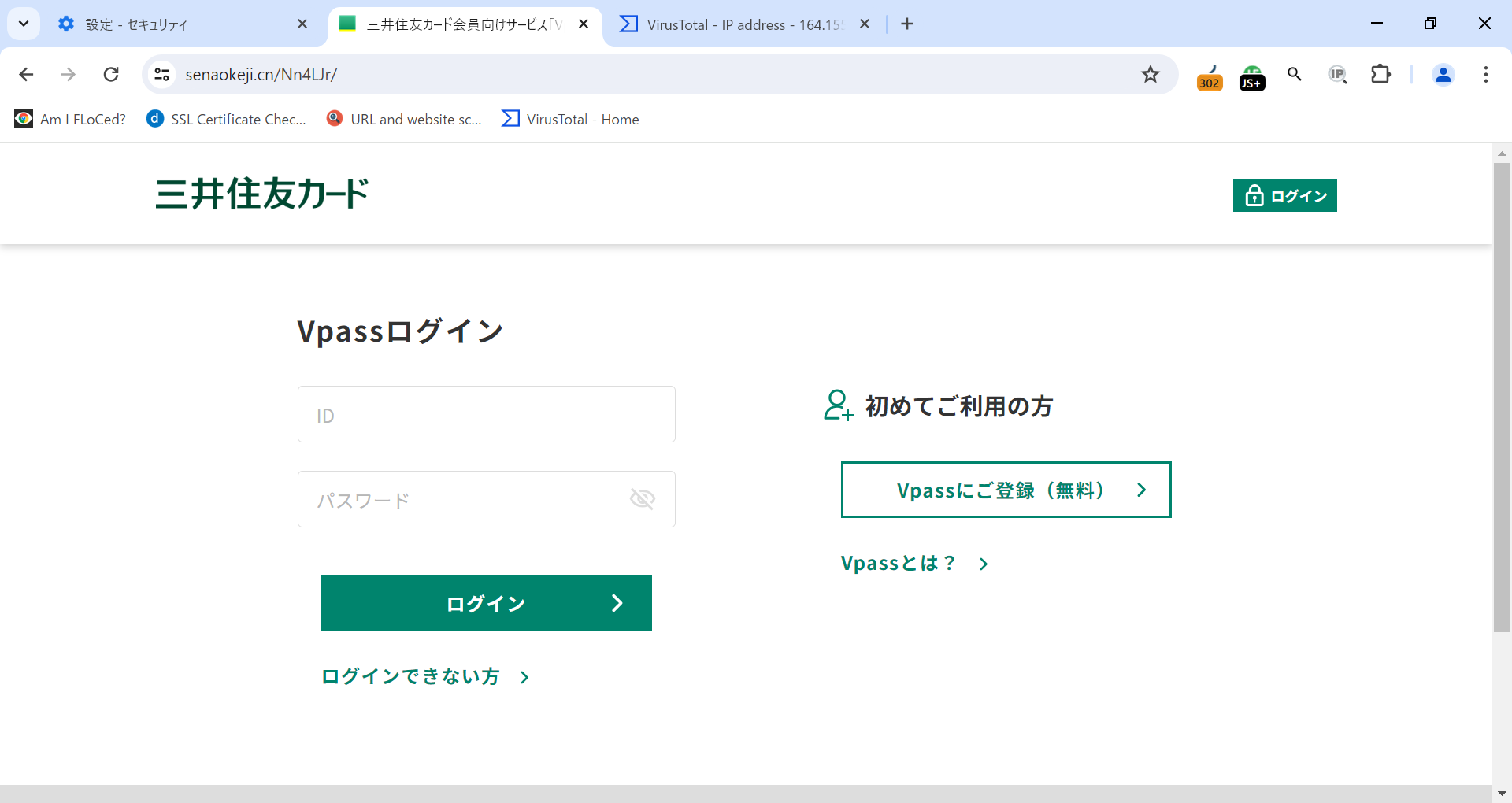This screenshot has height=803, width=1512.
Task: Open the URL and website scanner bookmark
Action: (404, 119)
